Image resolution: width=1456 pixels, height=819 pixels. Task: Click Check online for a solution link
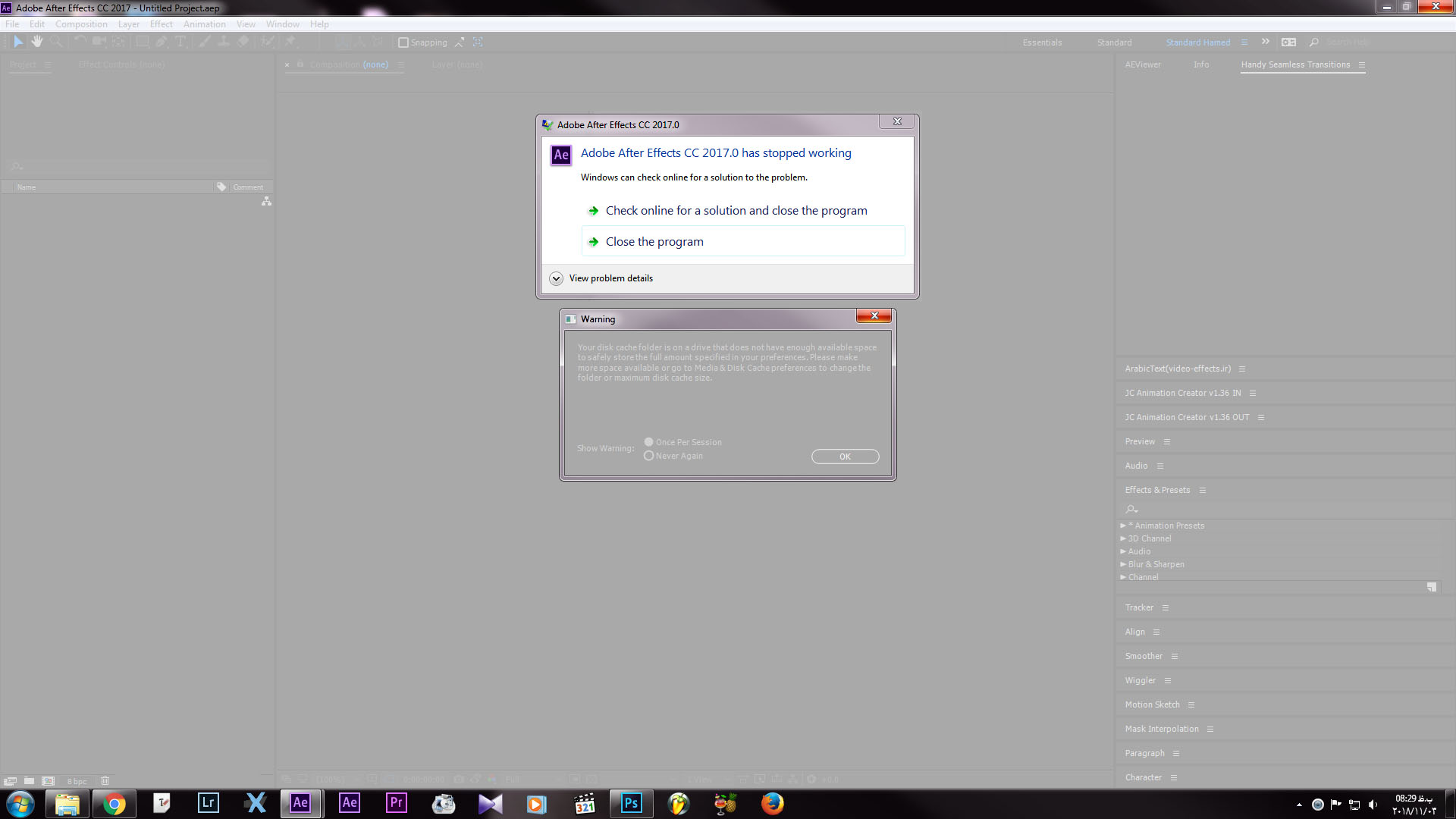pos(736,210)
